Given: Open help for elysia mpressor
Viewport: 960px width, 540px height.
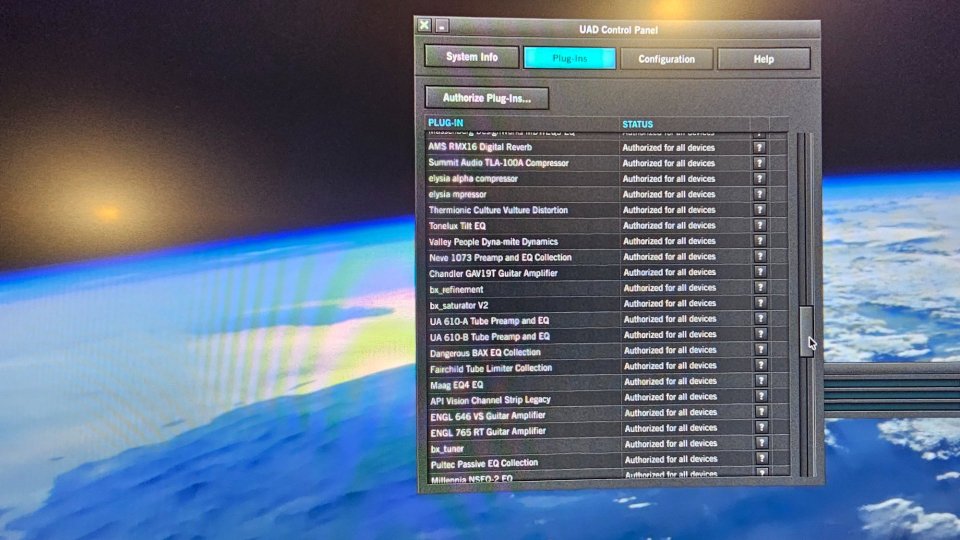Looking at the screenshot, I should click(759, 194).
